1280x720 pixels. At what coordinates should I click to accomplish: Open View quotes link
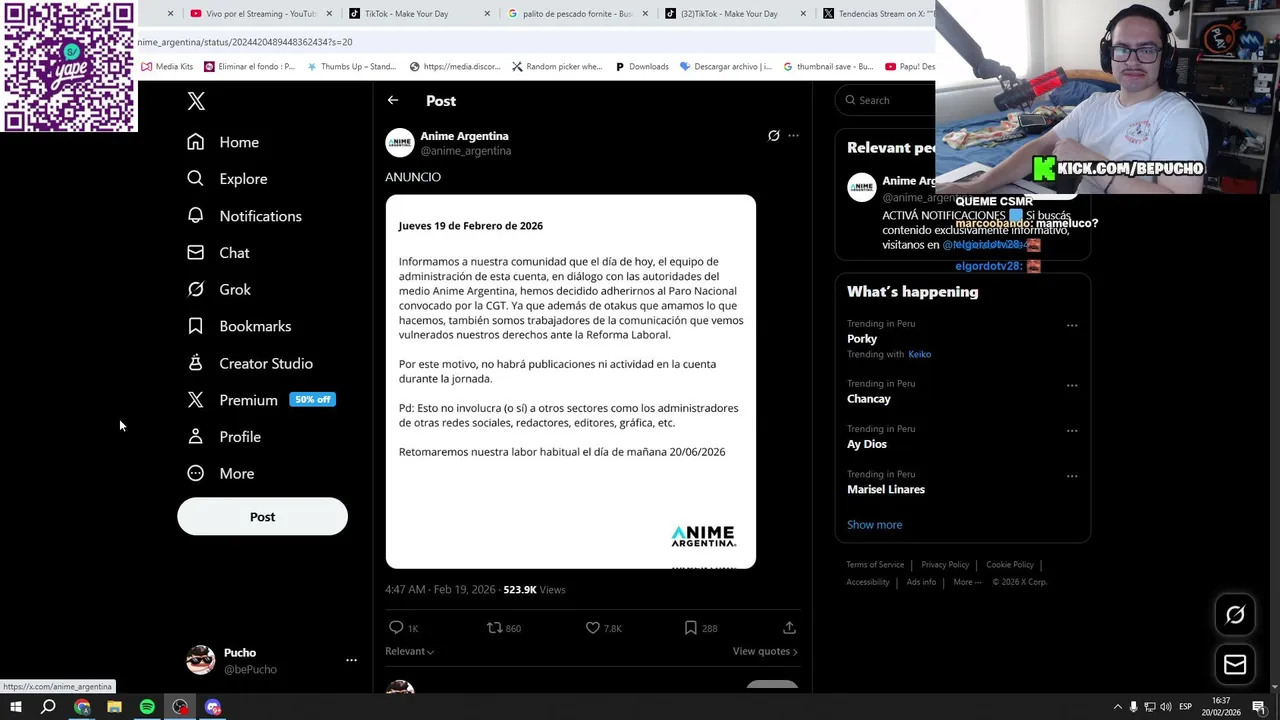pos(765,651)
